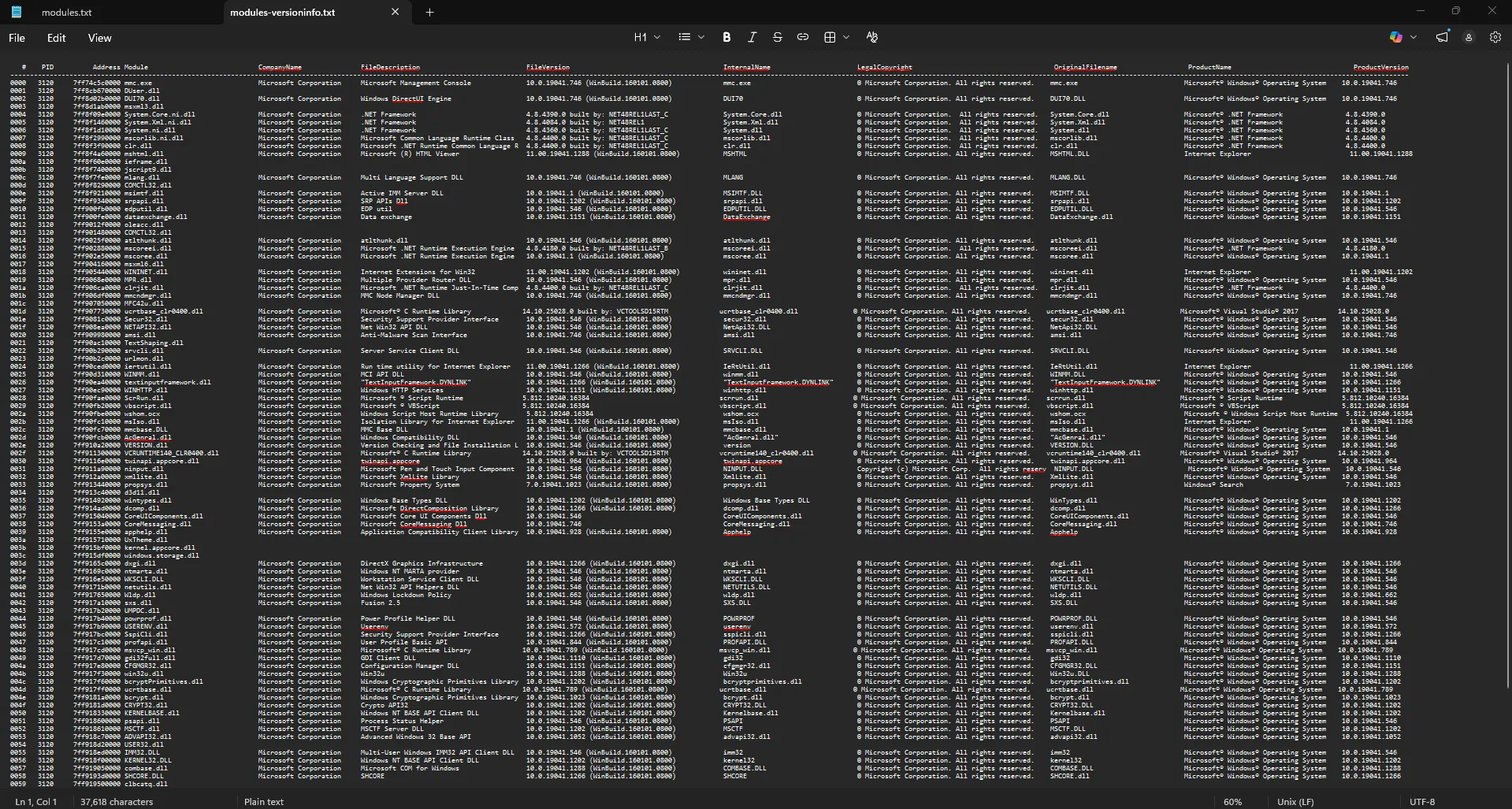
Task: Add a new tab with plus icon
Action: pyautogui.click(x=429, y=12)
